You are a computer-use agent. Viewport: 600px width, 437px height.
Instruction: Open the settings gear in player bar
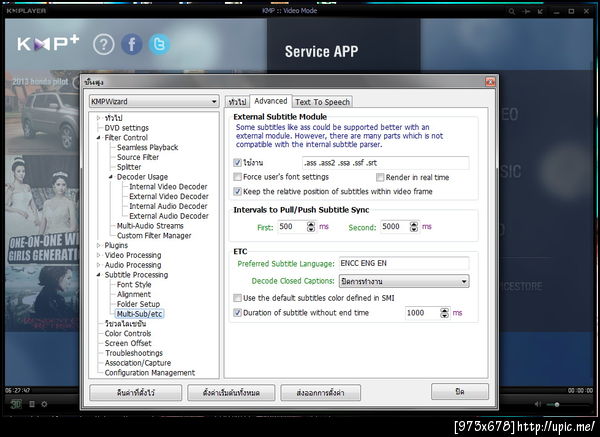[x=44, y=404]
